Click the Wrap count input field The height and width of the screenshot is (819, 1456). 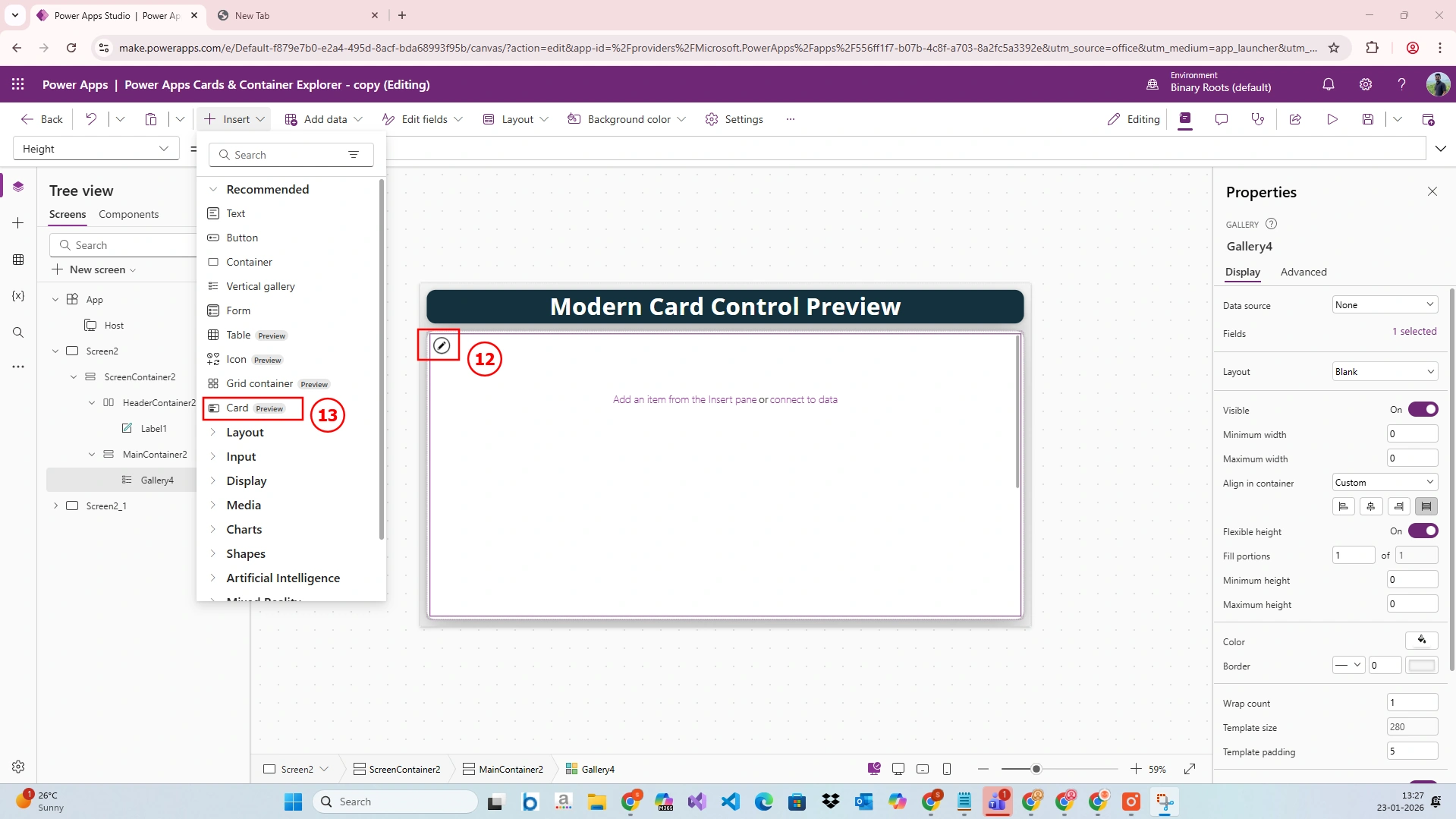[1412, 703]
